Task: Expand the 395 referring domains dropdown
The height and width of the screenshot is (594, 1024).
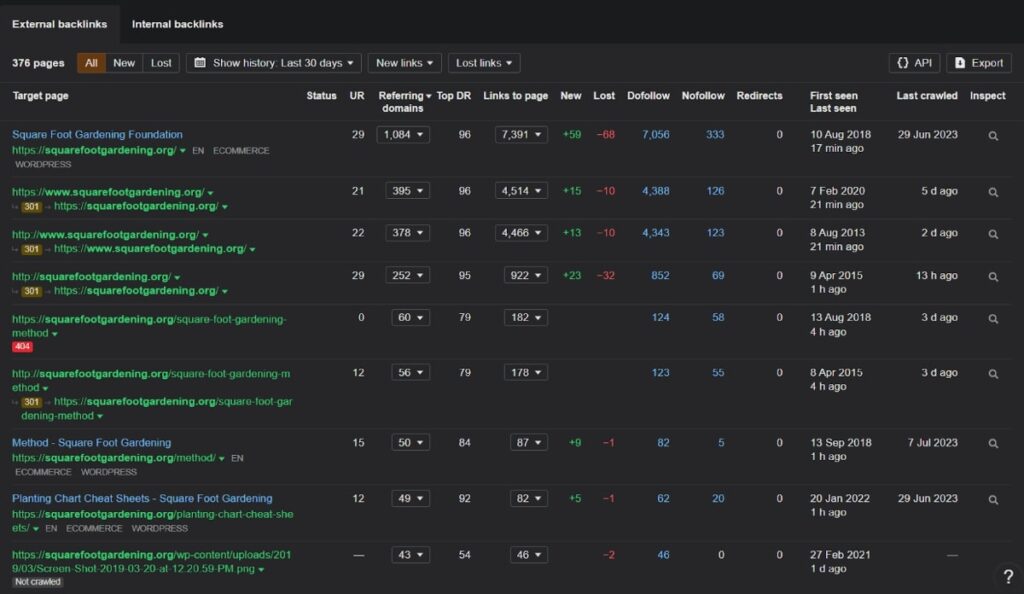Action: coord(408,191)
